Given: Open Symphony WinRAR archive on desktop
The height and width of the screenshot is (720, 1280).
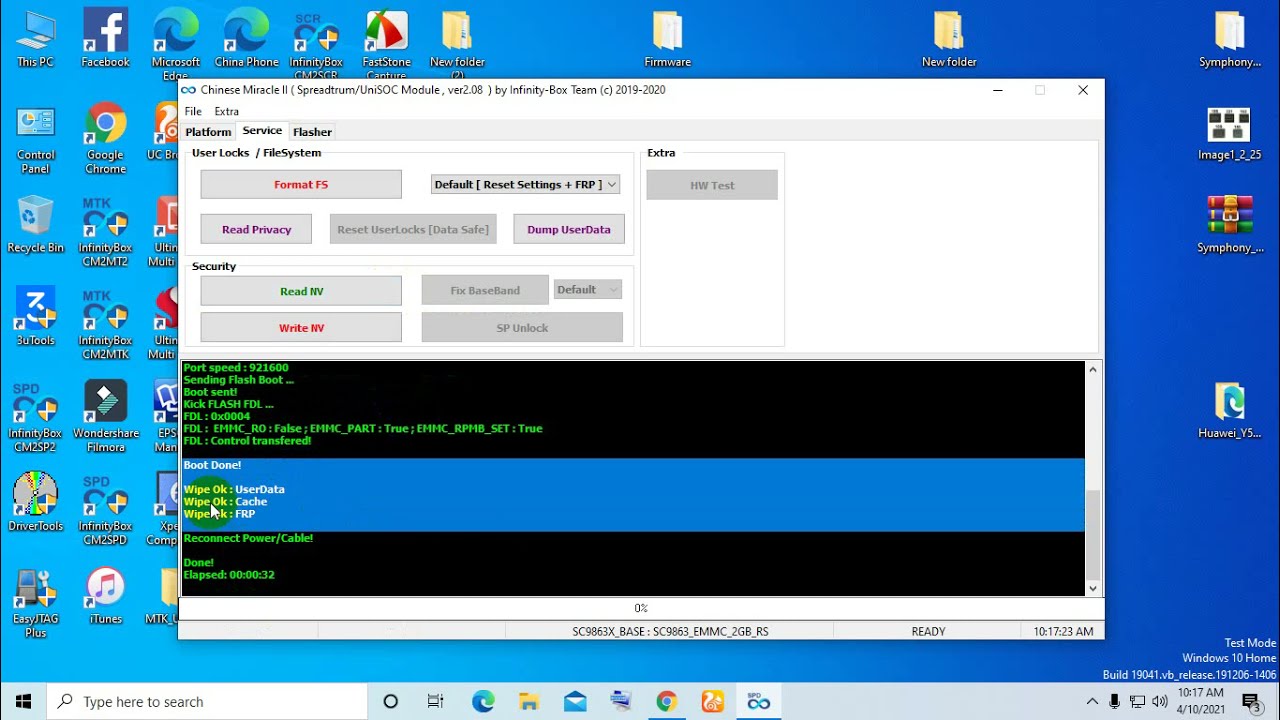Looking at the screenshot, I should pyautogui.click(x=1229, y=225).
